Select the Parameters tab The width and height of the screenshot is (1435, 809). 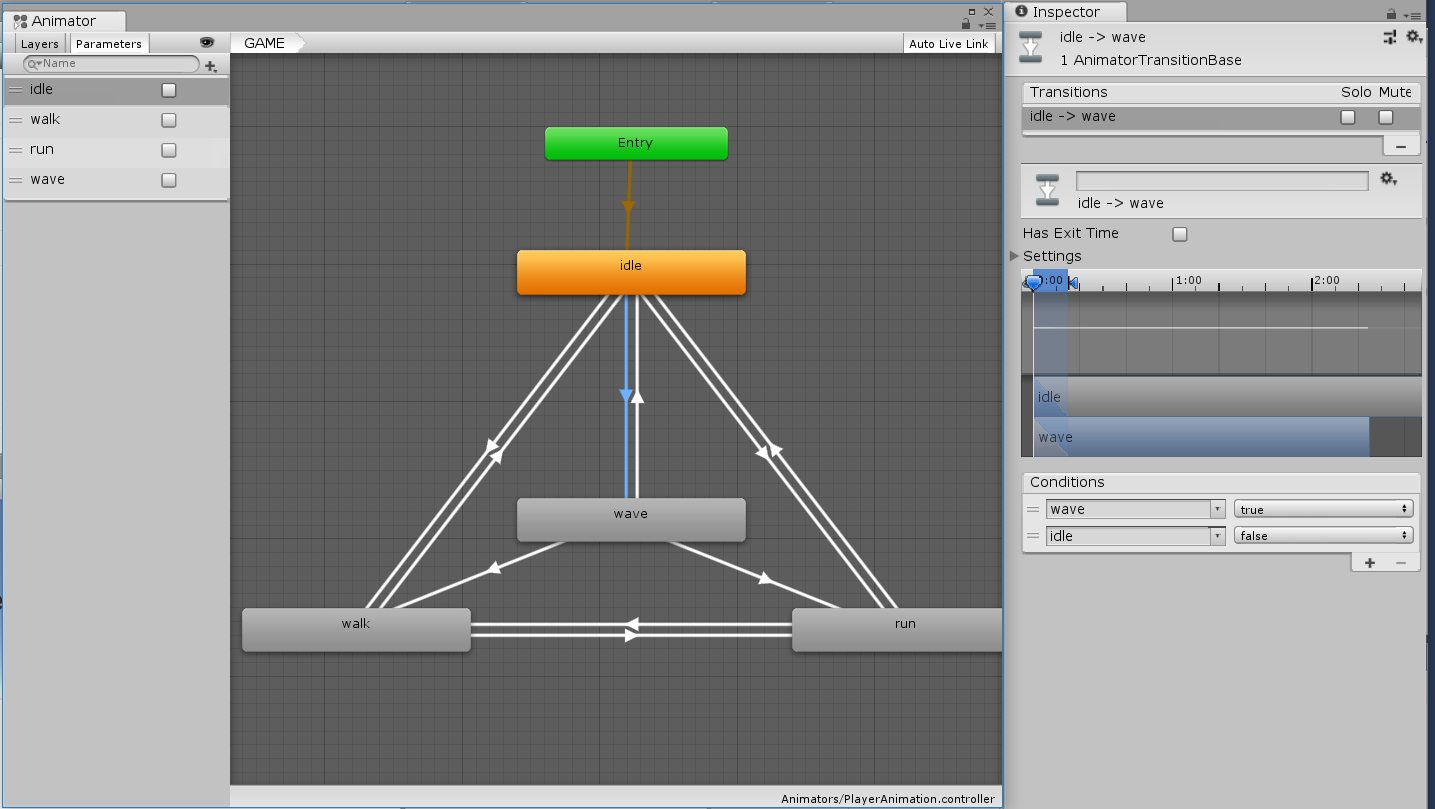click(108, 43)
